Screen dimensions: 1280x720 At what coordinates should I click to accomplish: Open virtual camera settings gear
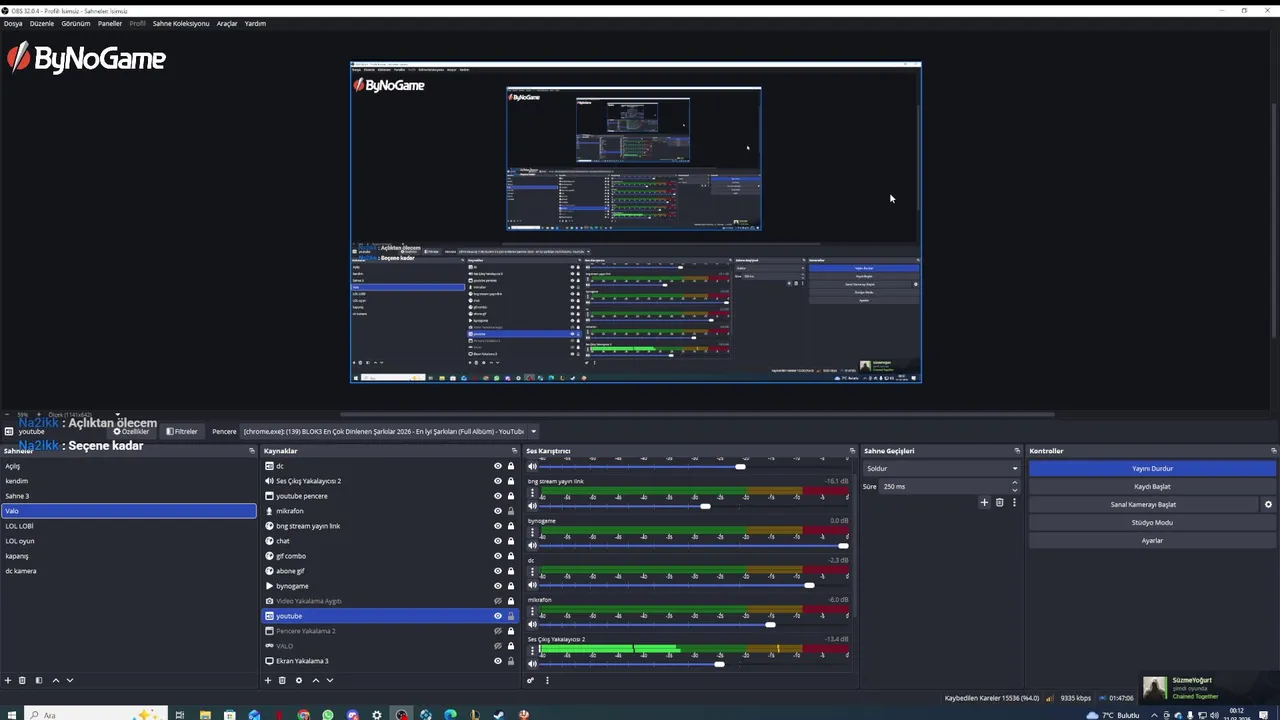1268,504
